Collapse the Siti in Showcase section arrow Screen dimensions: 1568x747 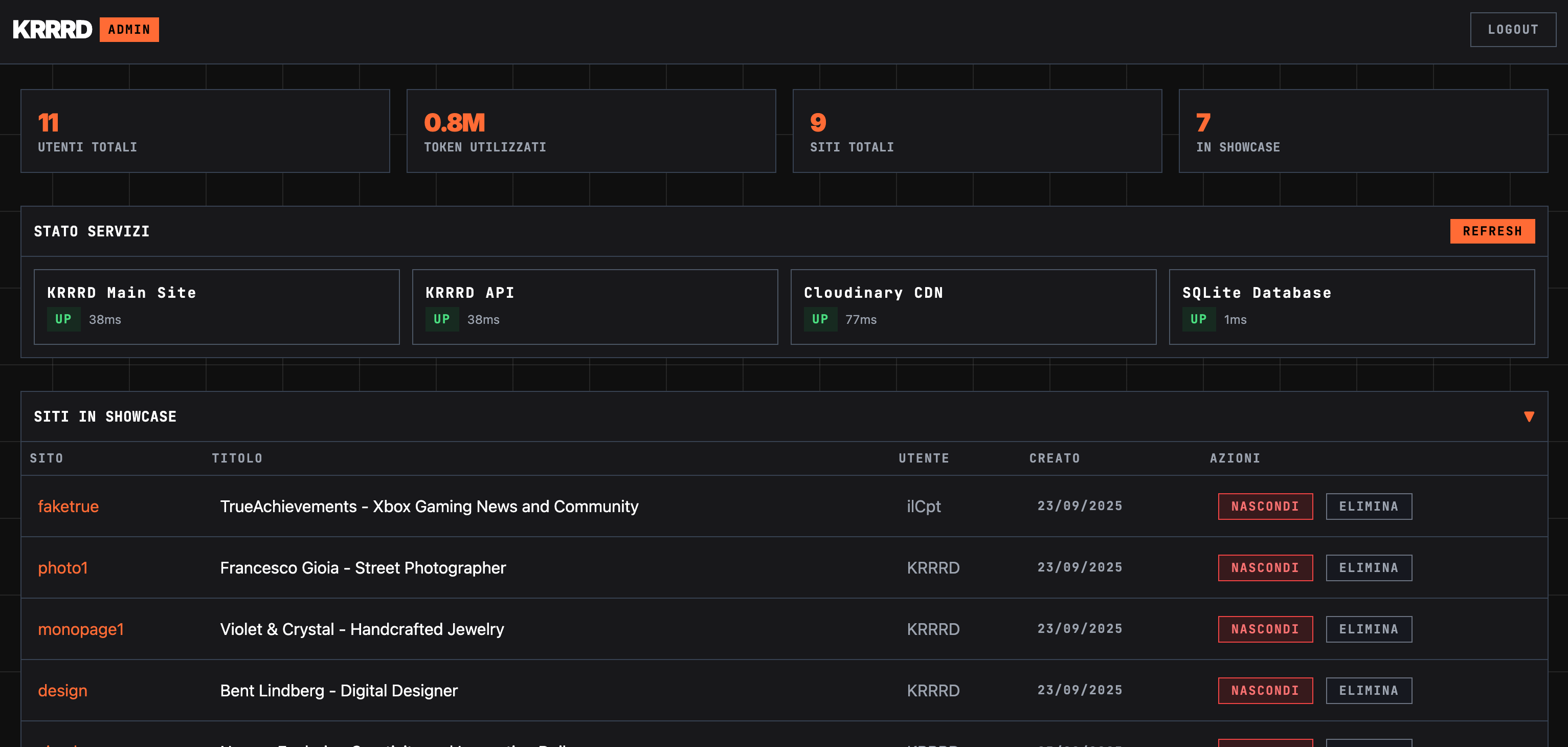(x=1529, y=416)
